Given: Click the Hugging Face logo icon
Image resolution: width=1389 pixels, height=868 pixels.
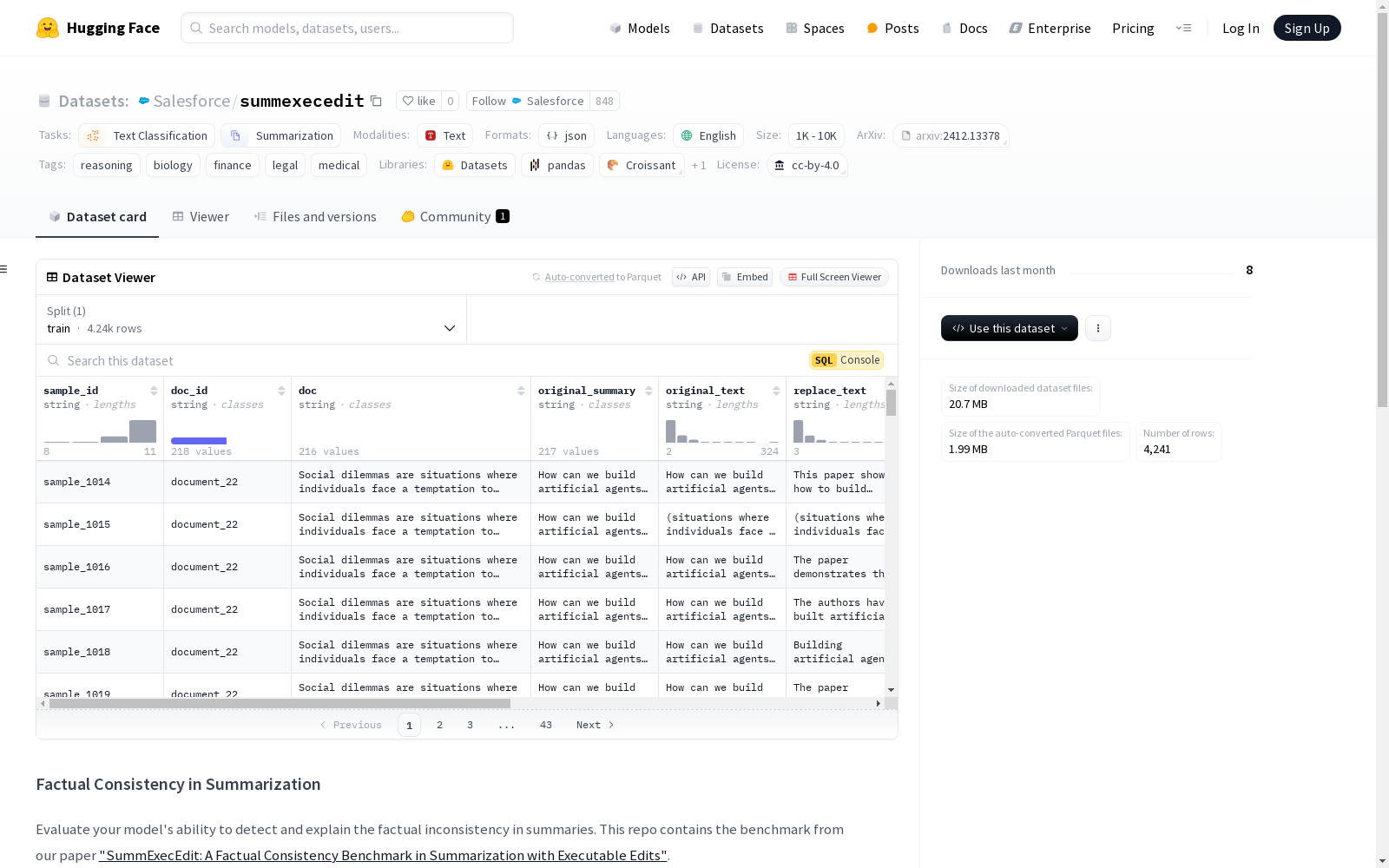Looking at the screenshot, I should tap(48, 28).
